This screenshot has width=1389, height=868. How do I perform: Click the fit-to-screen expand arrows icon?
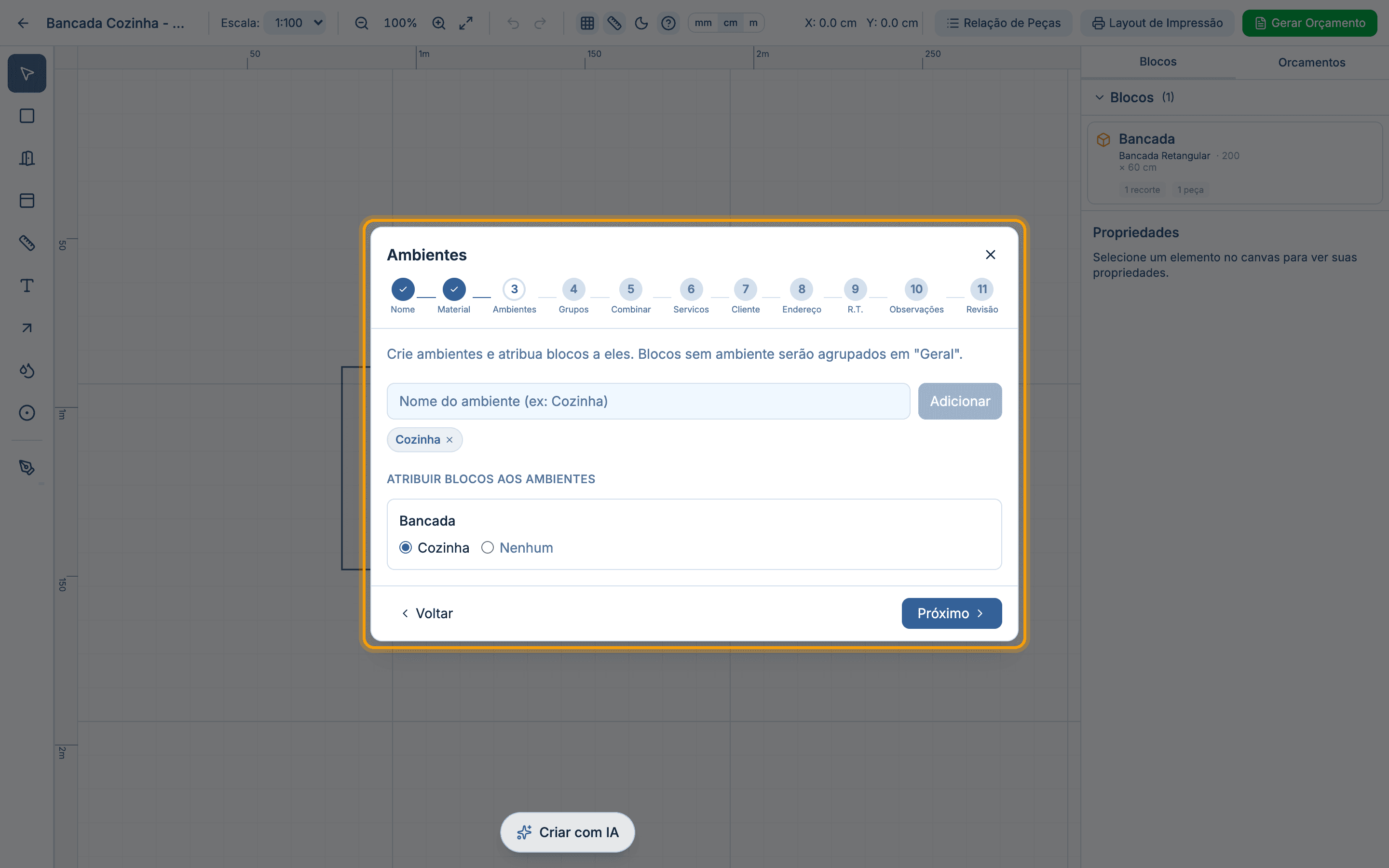tap(465, 23)
